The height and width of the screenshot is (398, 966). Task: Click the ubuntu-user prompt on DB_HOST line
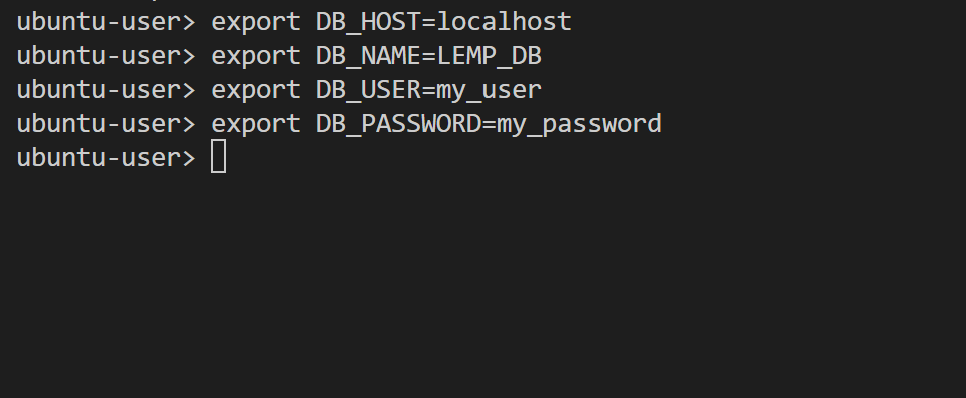[x=106, y=22]
